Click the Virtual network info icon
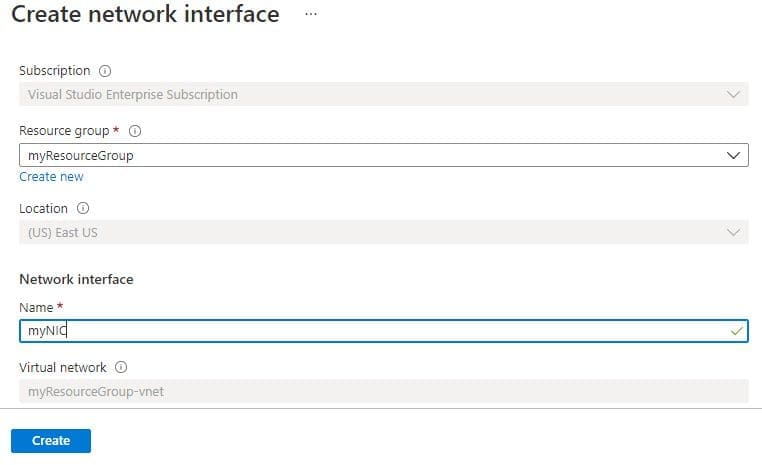The width and height of the screenshot is (762, 465). tap(121, 367)
